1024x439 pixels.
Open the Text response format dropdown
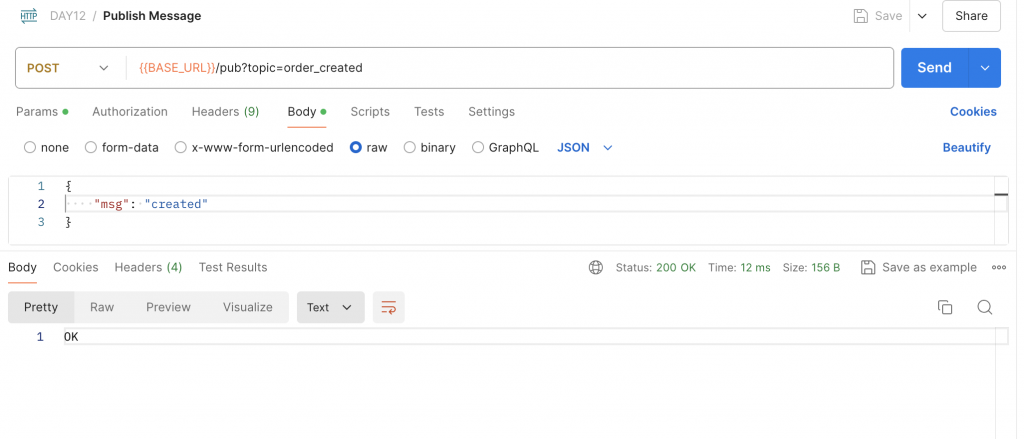330,307
